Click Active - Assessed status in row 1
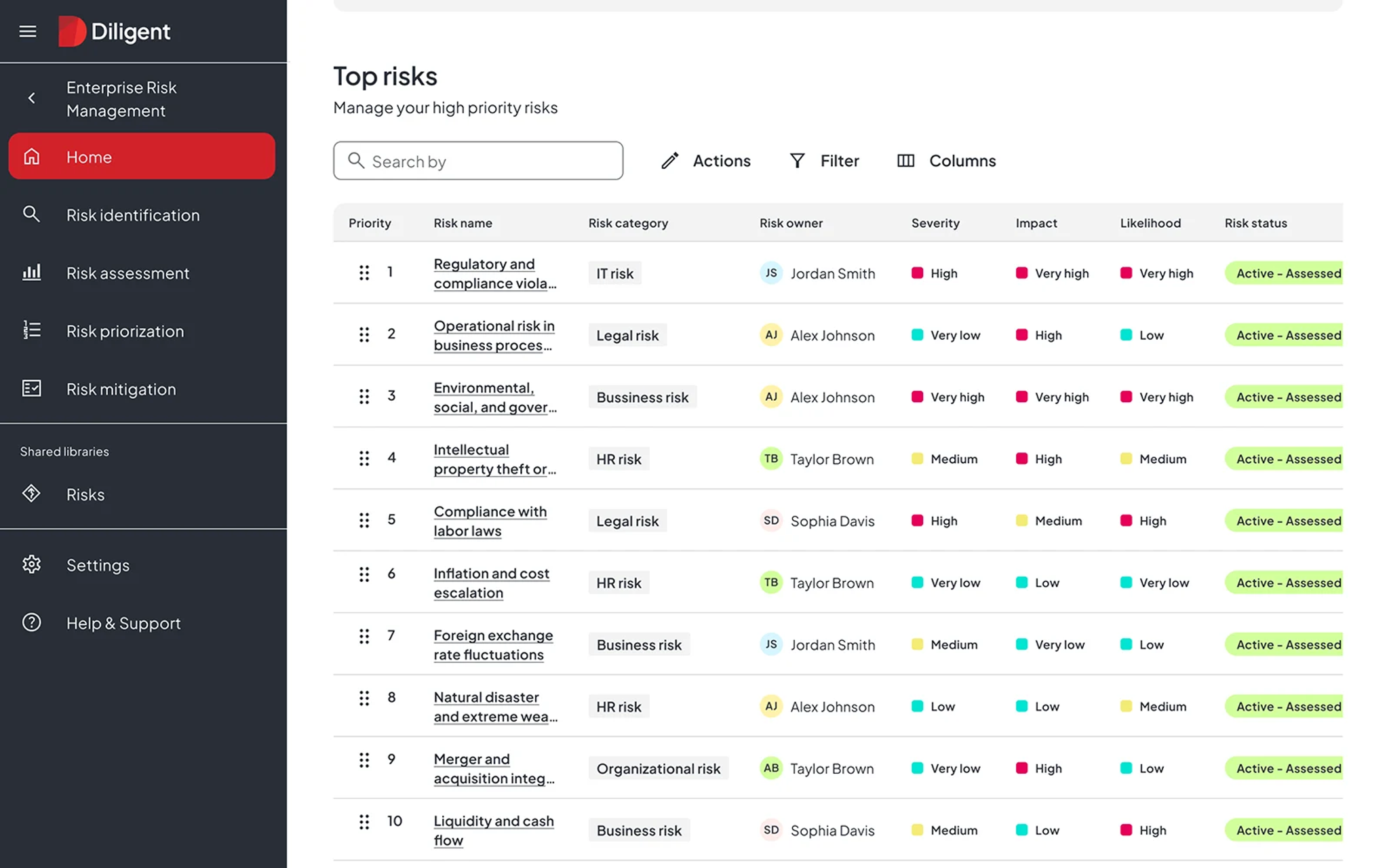The image size is (1389, 868). (1284, 273)
